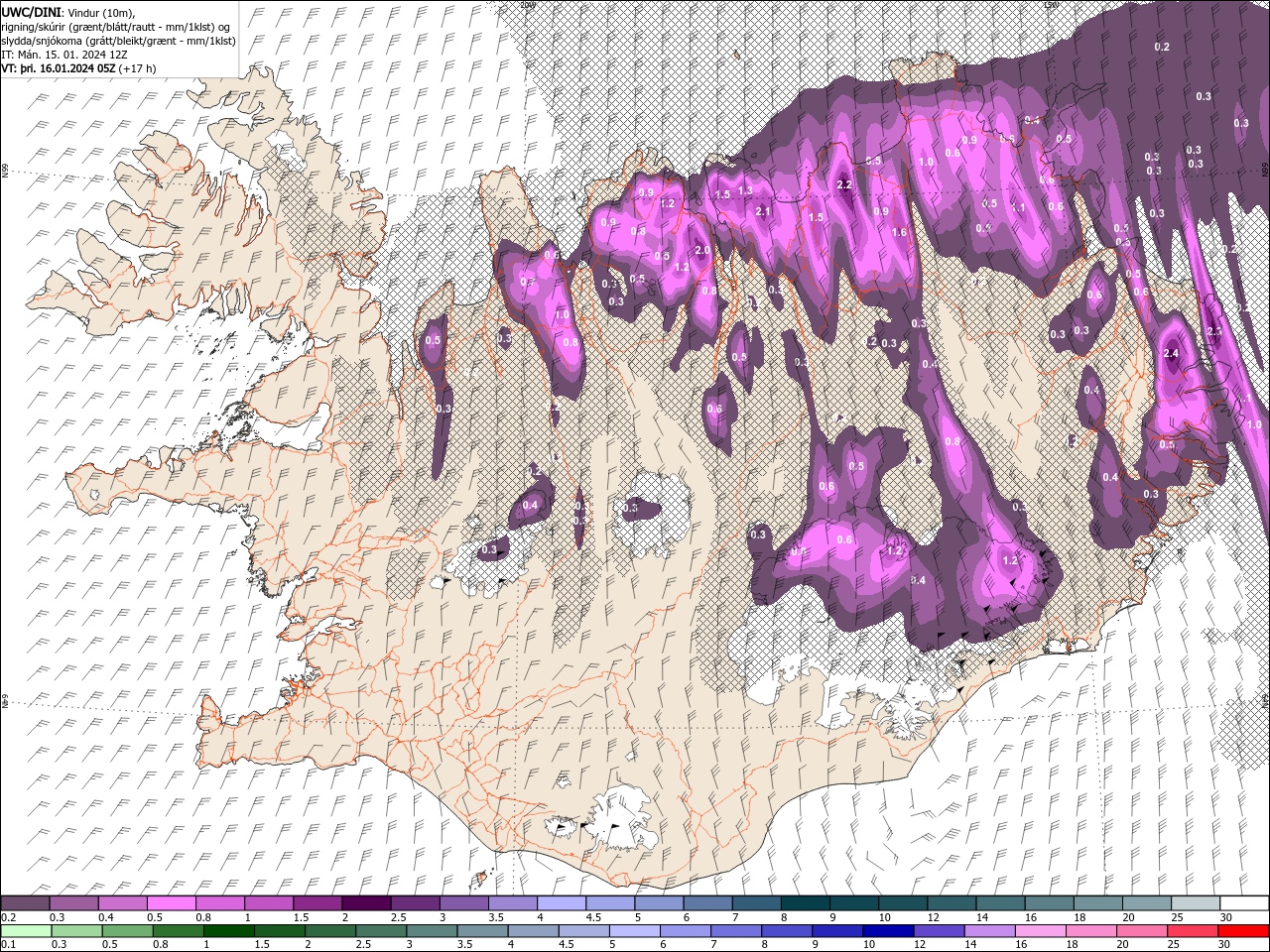Click the '12' label in the snow scale
Viewport: 1270px width, 952px height.
pyautogui.click(x=934, y=917)
